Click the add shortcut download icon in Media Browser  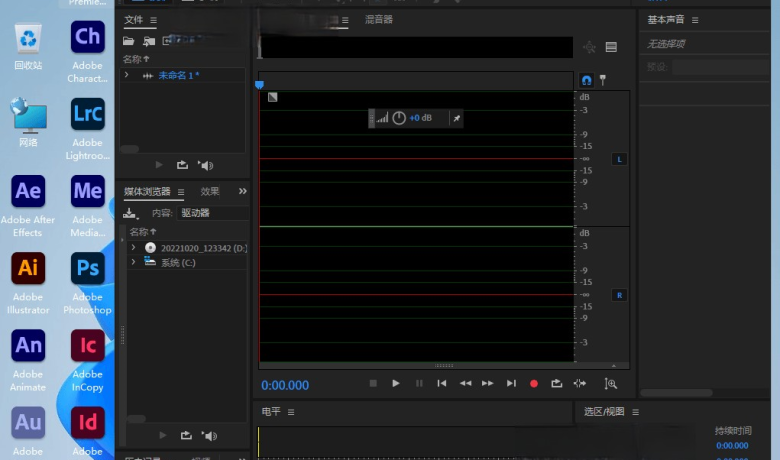130,213
